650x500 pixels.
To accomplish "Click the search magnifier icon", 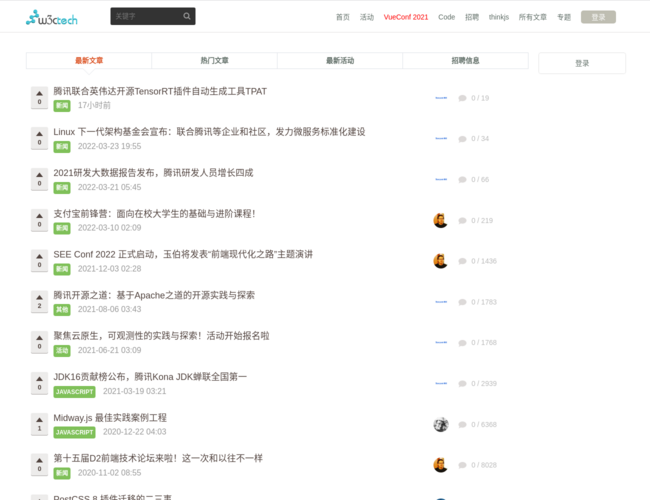I will (187, 16).
